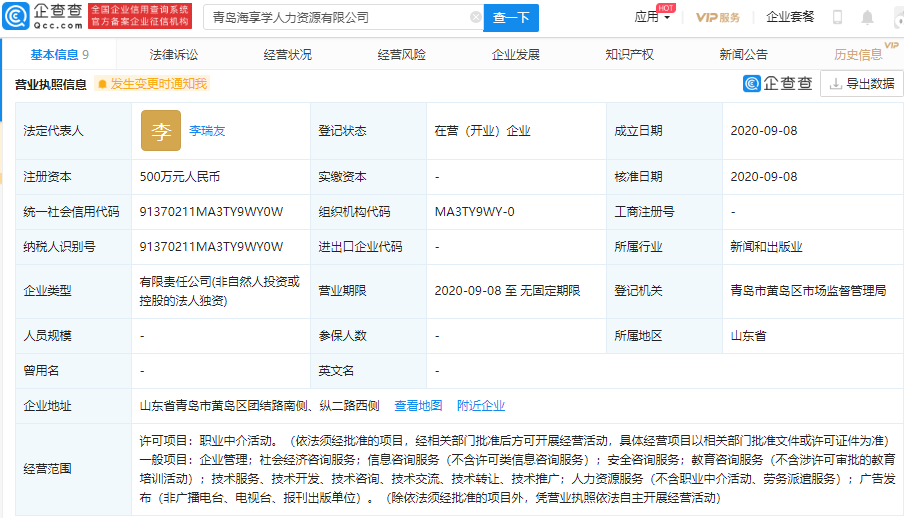Switch to the 法律诉讼 tab
This screenshot has width=904, height=518.
click(x=174, y=55)
